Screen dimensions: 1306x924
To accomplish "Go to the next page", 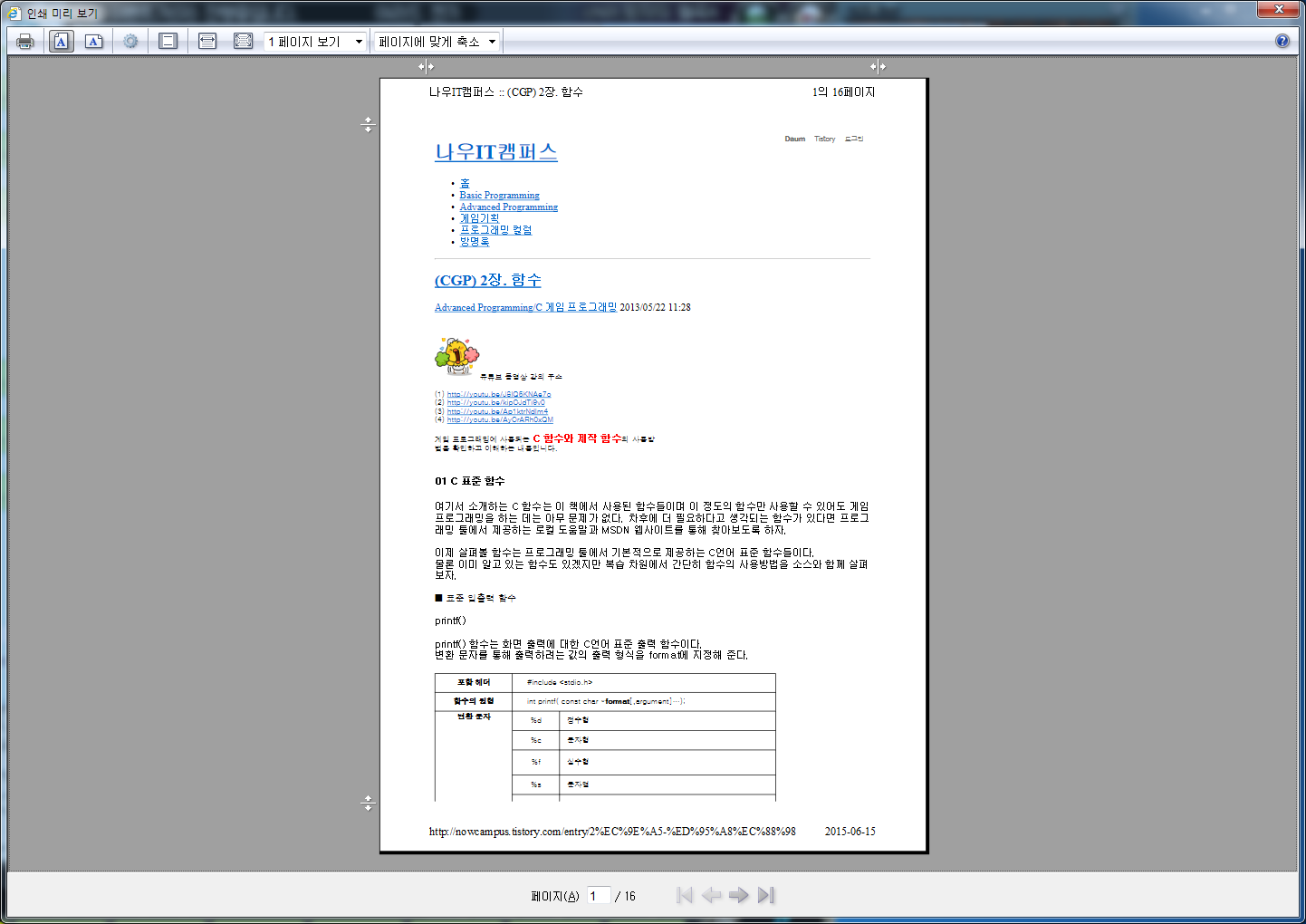I will (739, 895).
